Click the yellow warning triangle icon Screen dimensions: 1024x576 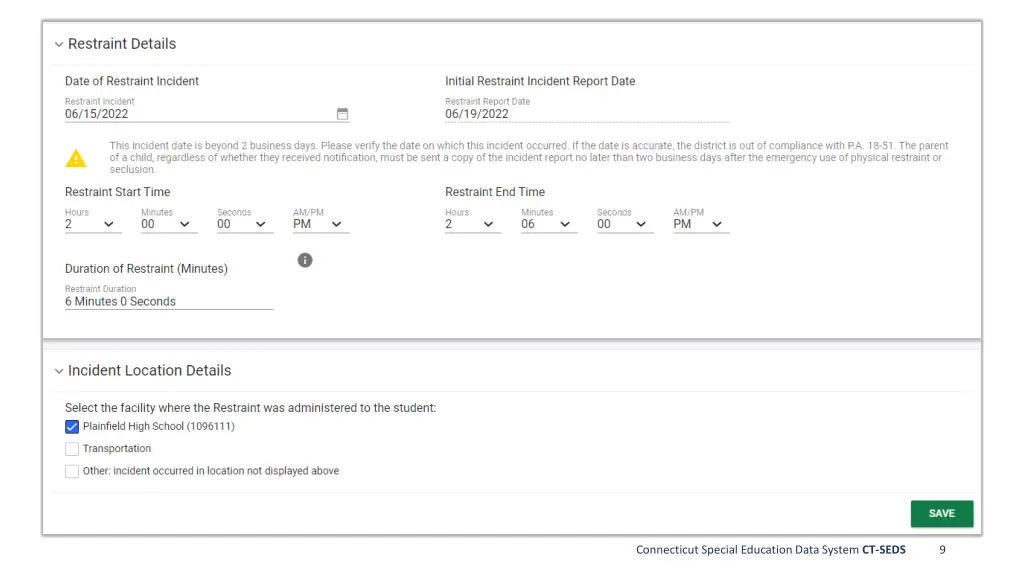[76, 158]
